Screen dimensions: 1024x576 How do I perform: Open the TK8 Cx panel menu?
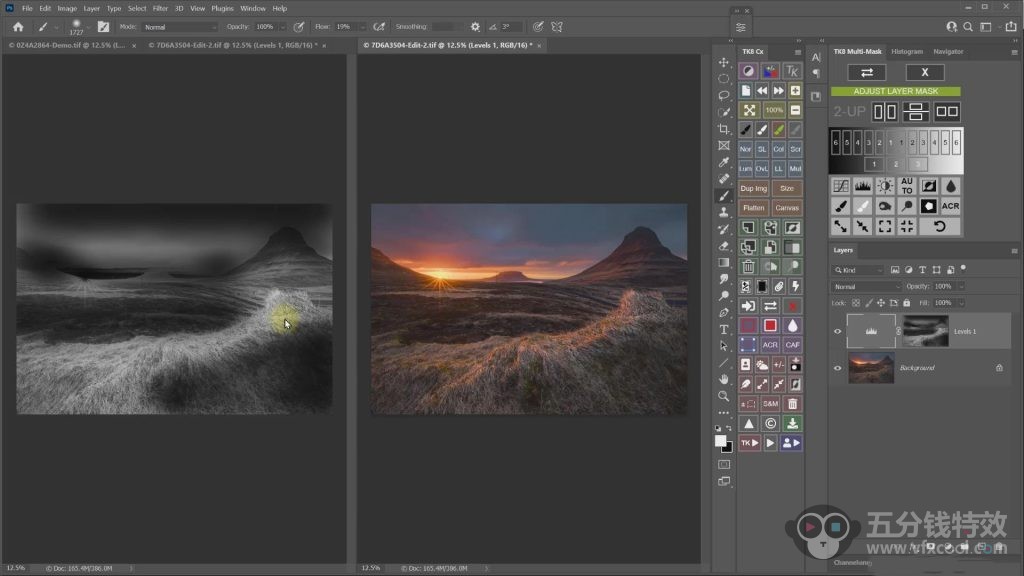coord(797,52)
